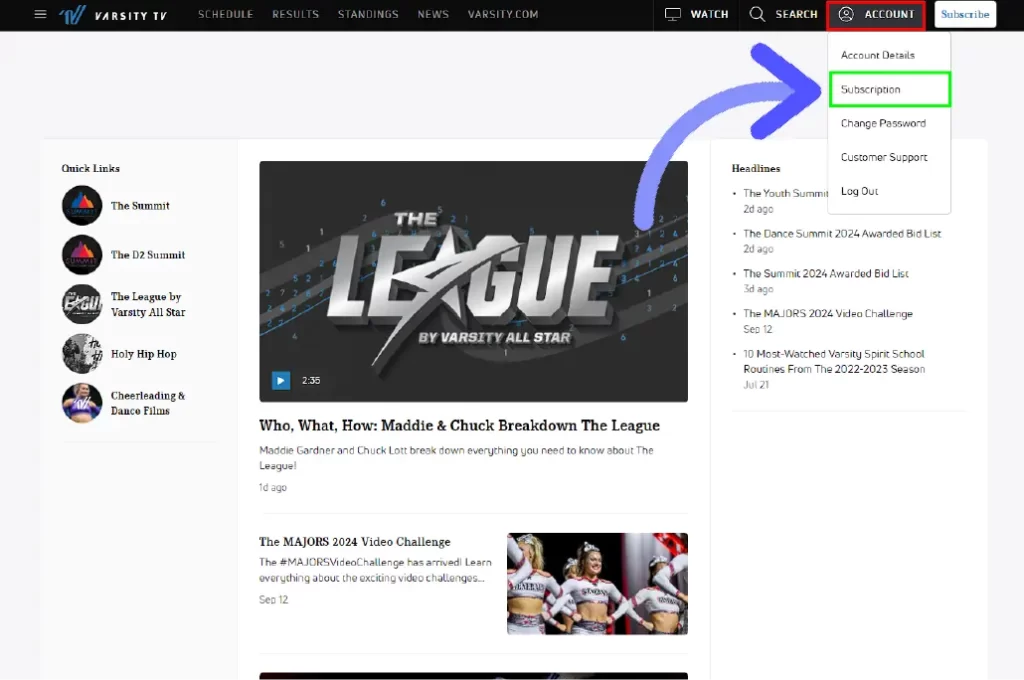Image resolution: width=1024 pixels, height=680 pixels.
Task: Open The Youth Summit headline
Action: [x=785, y=193]
